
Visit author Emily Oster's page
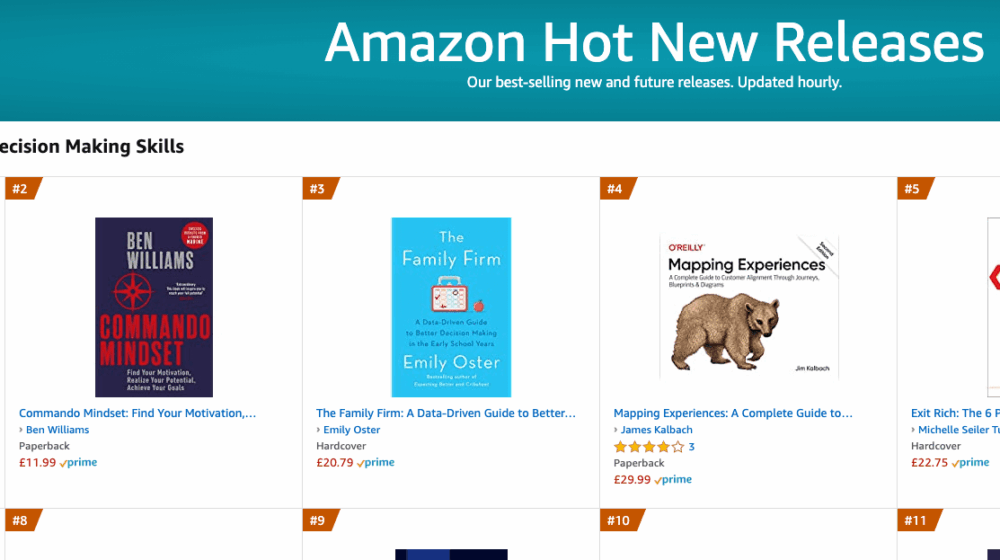pyautogui.click(x=352, y=430)
